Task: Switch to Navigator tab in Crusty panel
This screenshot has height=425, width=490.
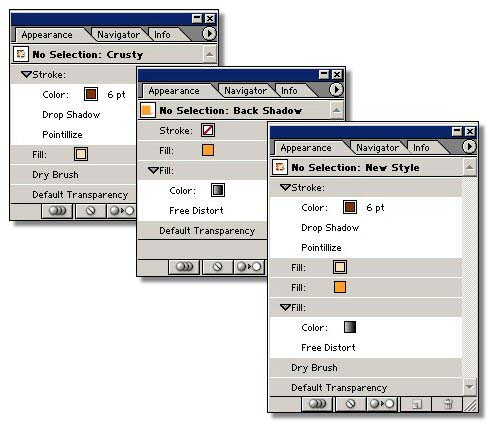Action: pyautogui.click(x=118, y=35)
